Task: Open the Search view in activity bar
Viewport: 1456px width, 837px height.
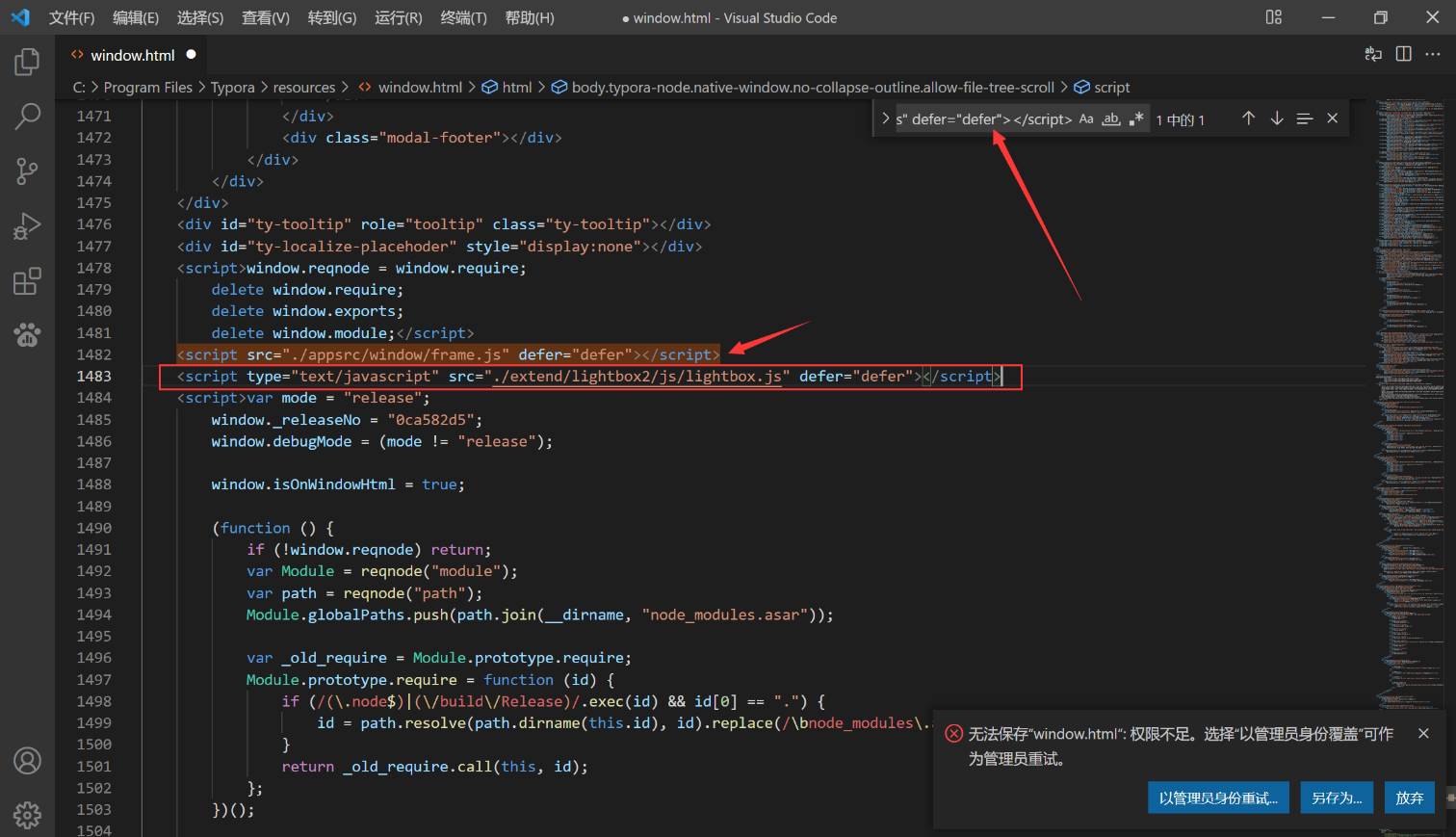Action: click(x=27, y=117)
